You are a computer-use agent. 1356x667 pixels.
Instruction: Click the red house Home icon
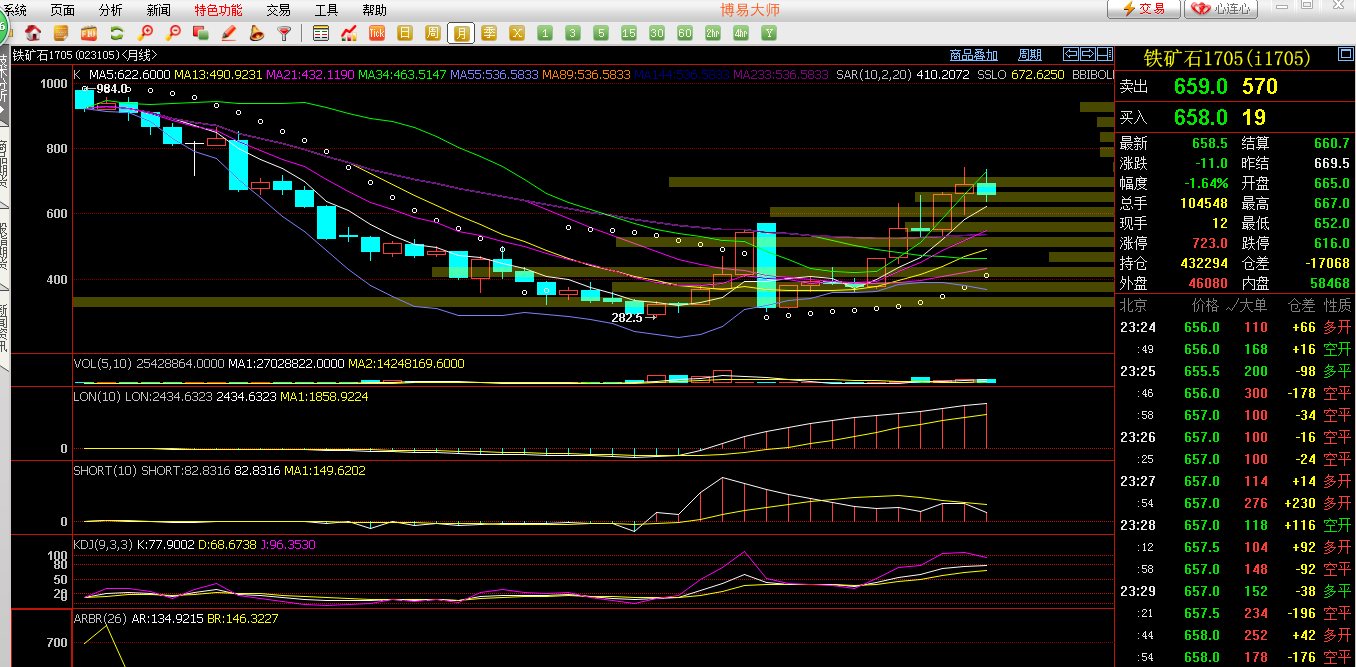pyautogui.click(x=33, y=33)
